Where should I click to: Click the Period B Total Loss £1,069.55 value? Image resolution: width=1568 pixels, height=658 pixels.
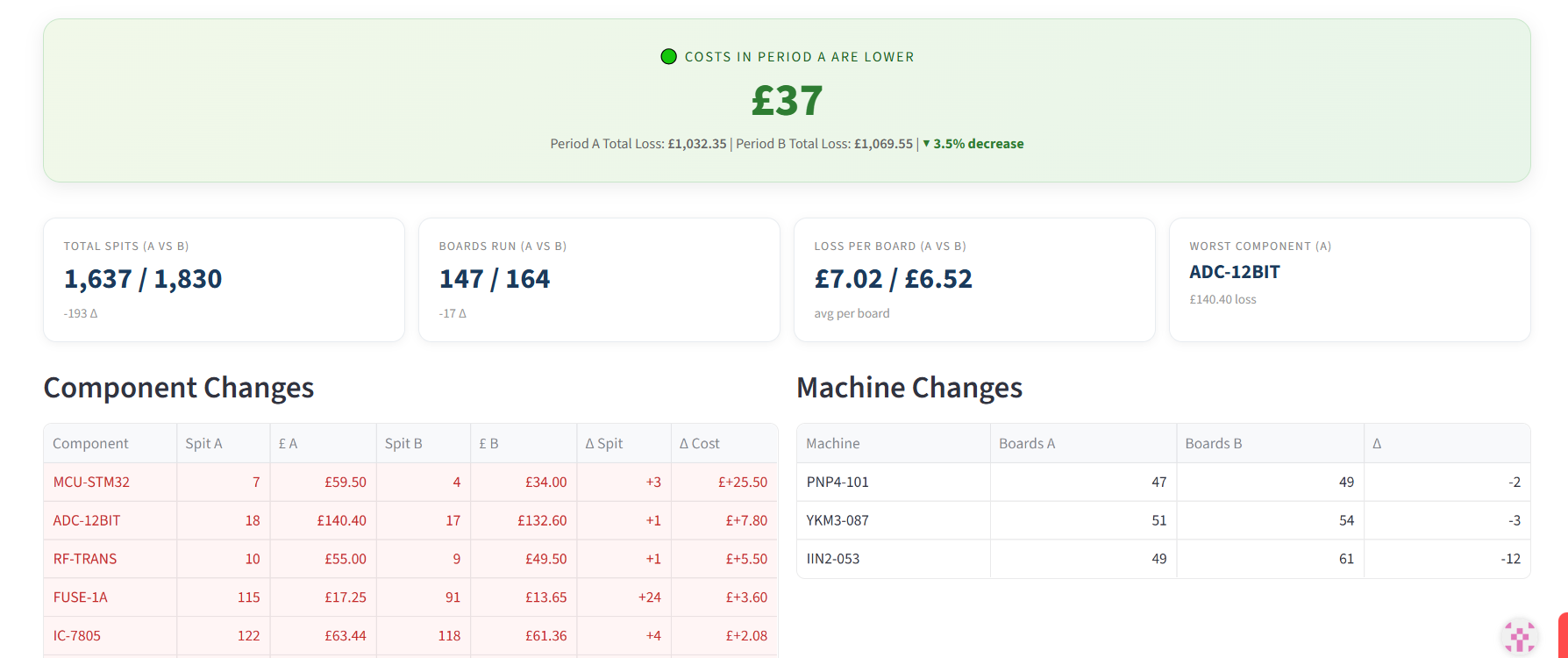(x=883, y=144)
